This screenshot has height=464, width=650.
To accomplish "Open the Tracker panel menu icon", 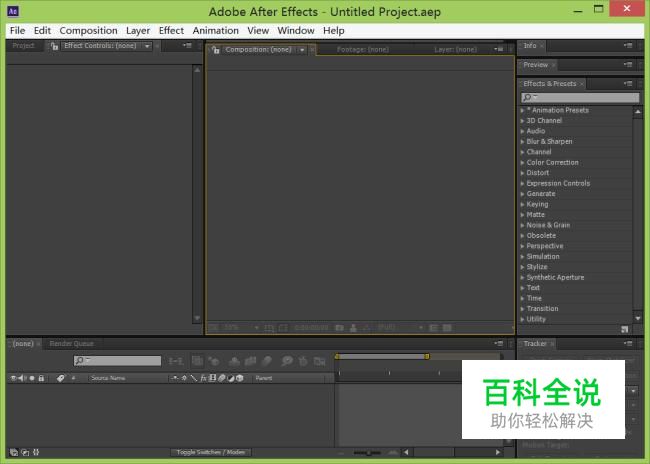I will pos(628,343).
